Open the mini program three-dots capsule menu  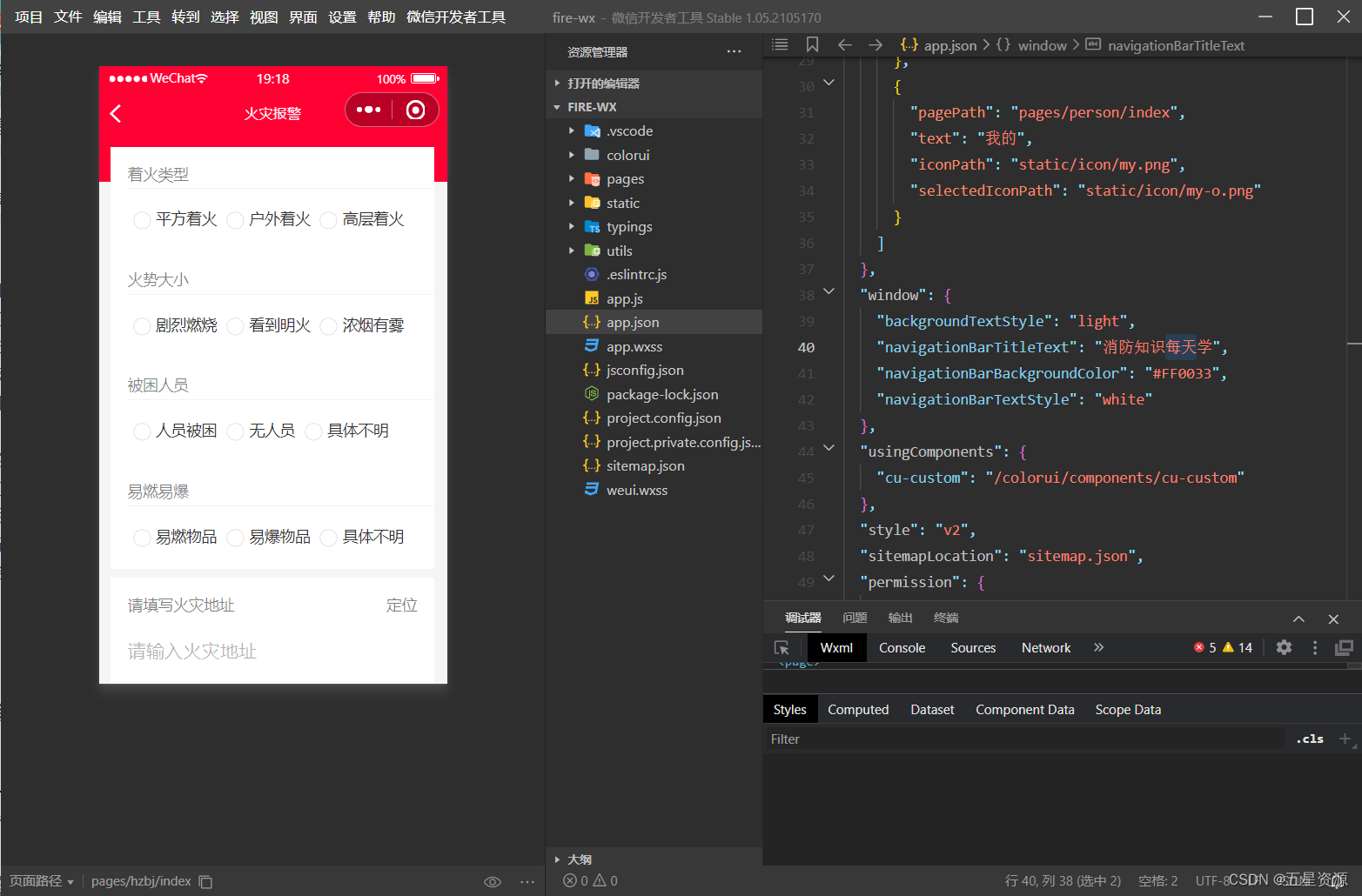pyautogui.click(x=368, y=110)
